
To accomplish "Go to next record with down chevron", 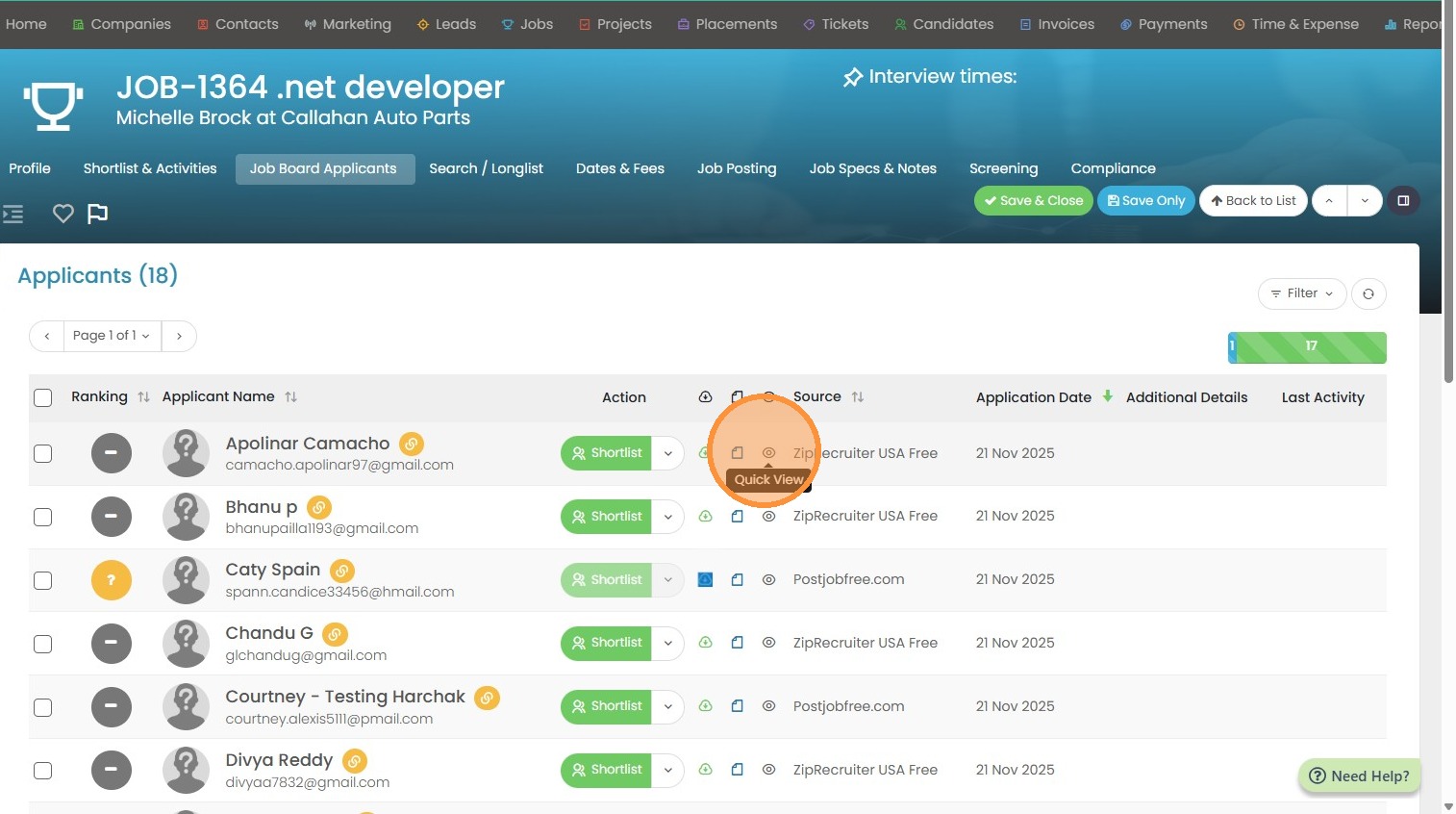I will tap(1365, 200).
